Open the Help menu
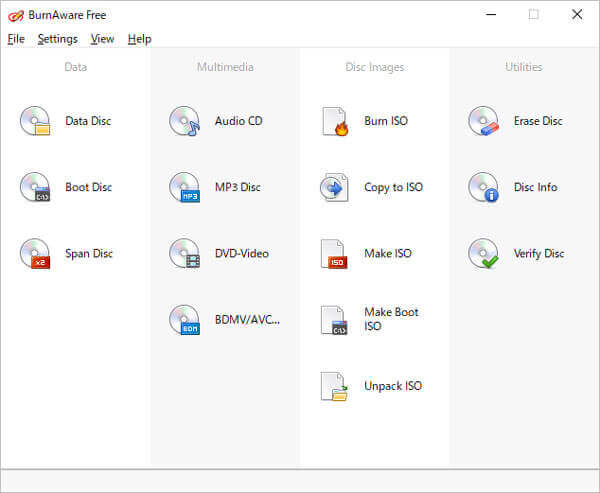Screen dimensions: 600x493 click(x=139, y=39)
